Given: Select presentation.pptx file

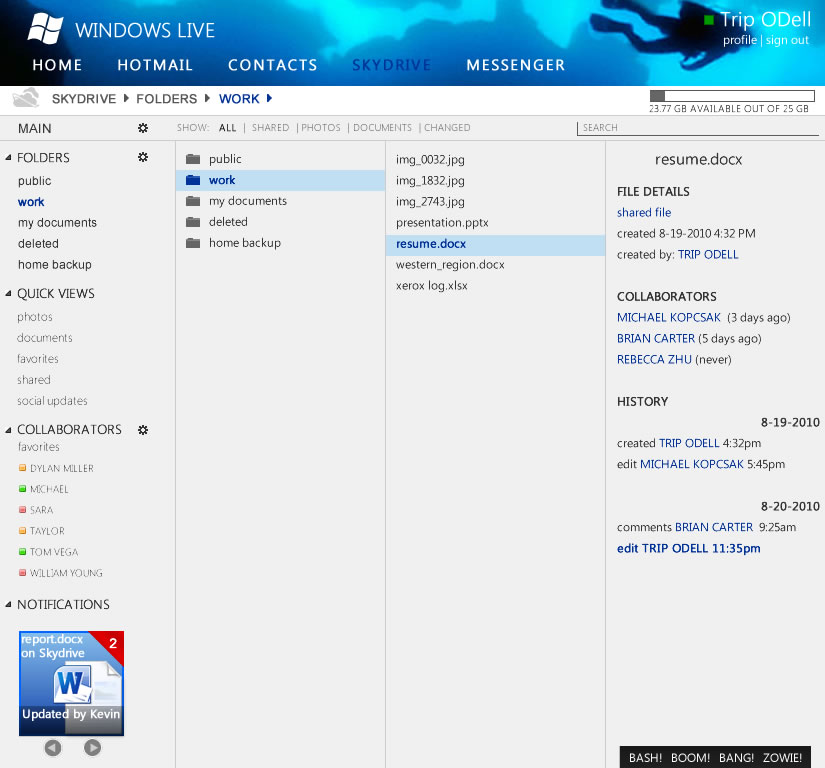Looking at the screenshot, I should (x=442, y=223).
